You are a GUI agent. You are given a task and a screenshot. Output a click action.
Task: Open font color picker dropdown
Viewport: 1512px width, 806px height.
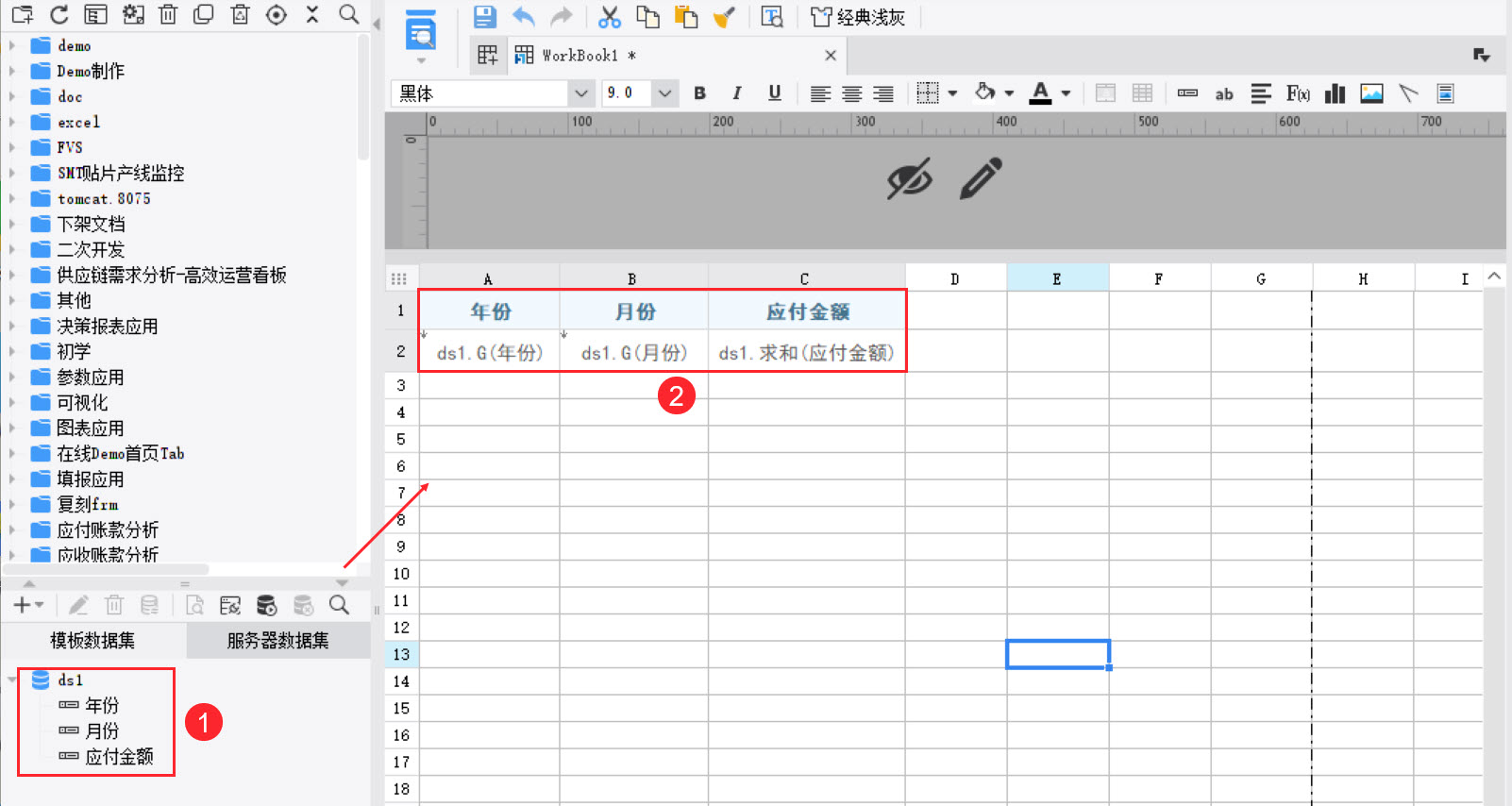tap(1066, 92)
